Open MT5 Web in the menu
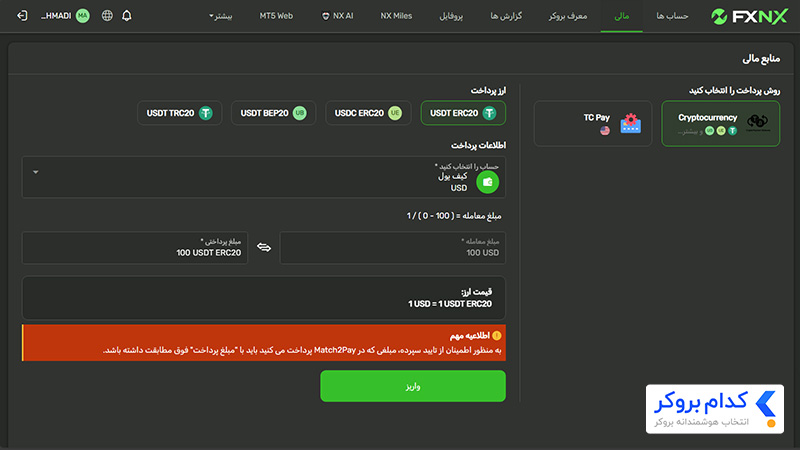The height and width of the screenshot is (450, 800). click(x=276, y=16)
